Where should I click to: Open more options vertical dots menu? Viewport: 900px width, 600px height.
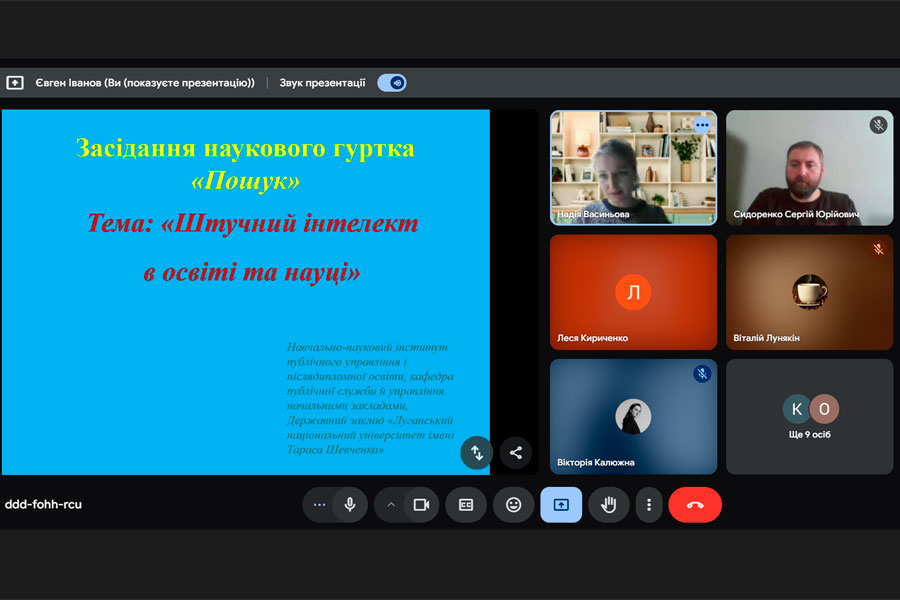point(649,505)
